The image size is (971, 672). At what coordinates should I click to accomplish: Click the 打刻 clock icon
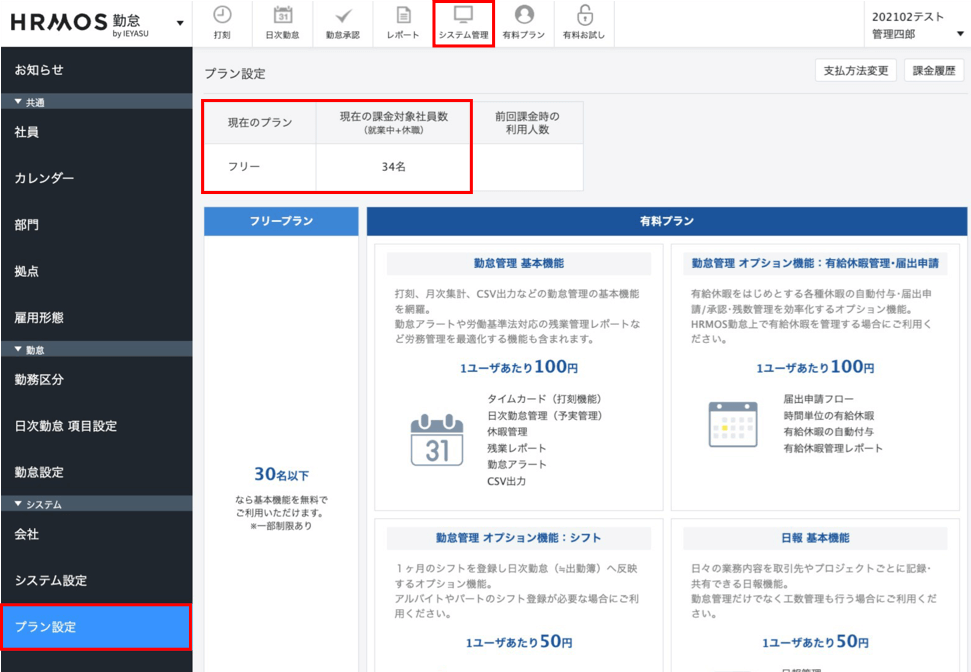click(x=222, y=15)
